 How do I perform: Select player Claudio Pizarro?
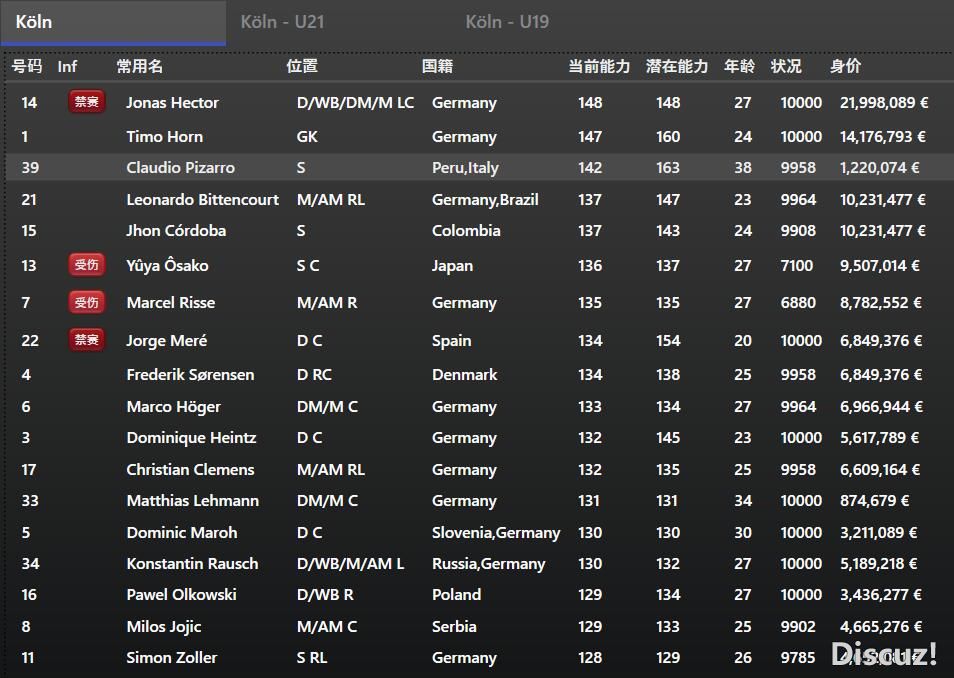tap(180, 168)
